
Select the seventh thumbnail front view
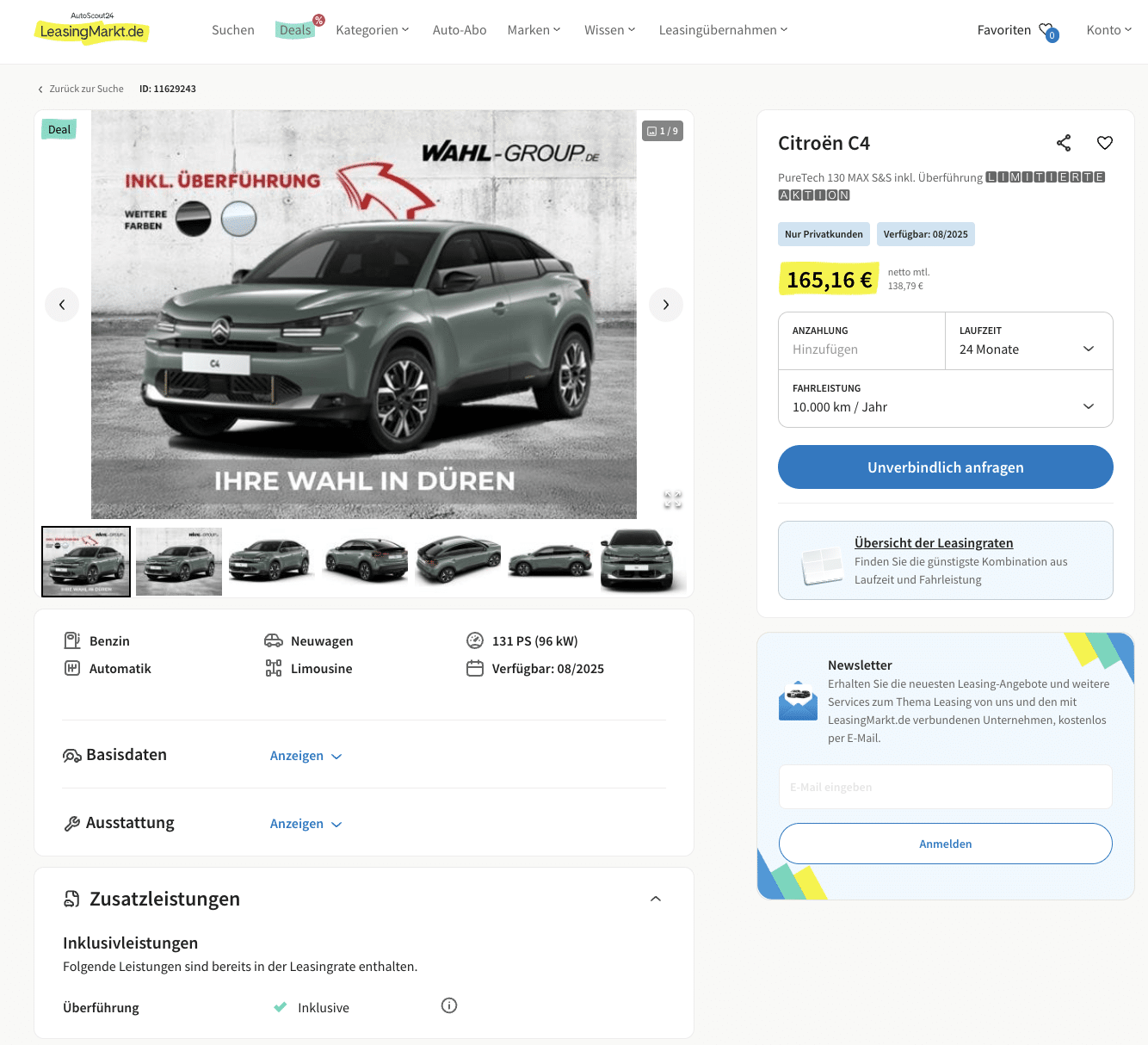[644, 561]
